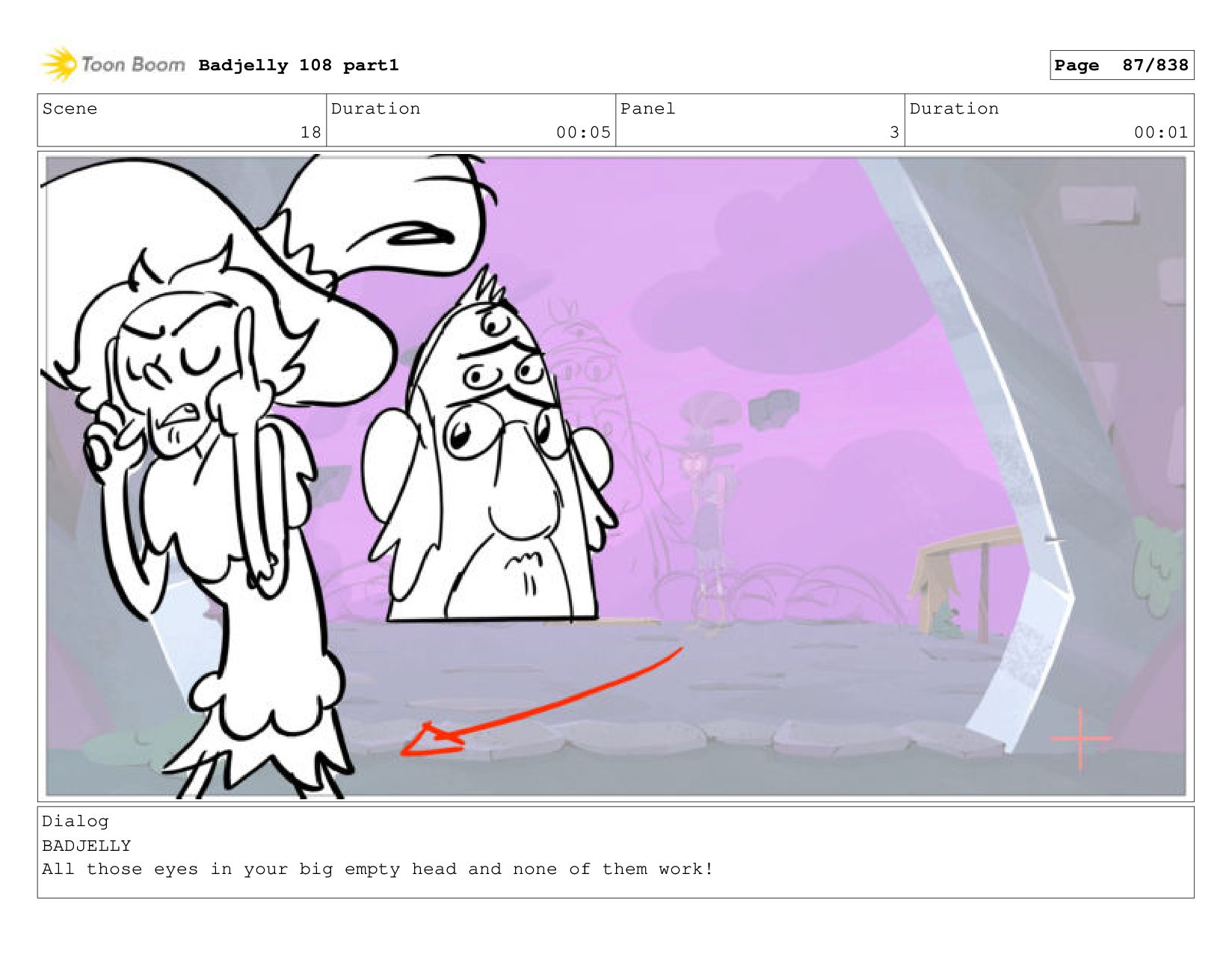Click the 'Dialog' heading
The height and width of the screenshot is (954, 1232).
[75, 821]
